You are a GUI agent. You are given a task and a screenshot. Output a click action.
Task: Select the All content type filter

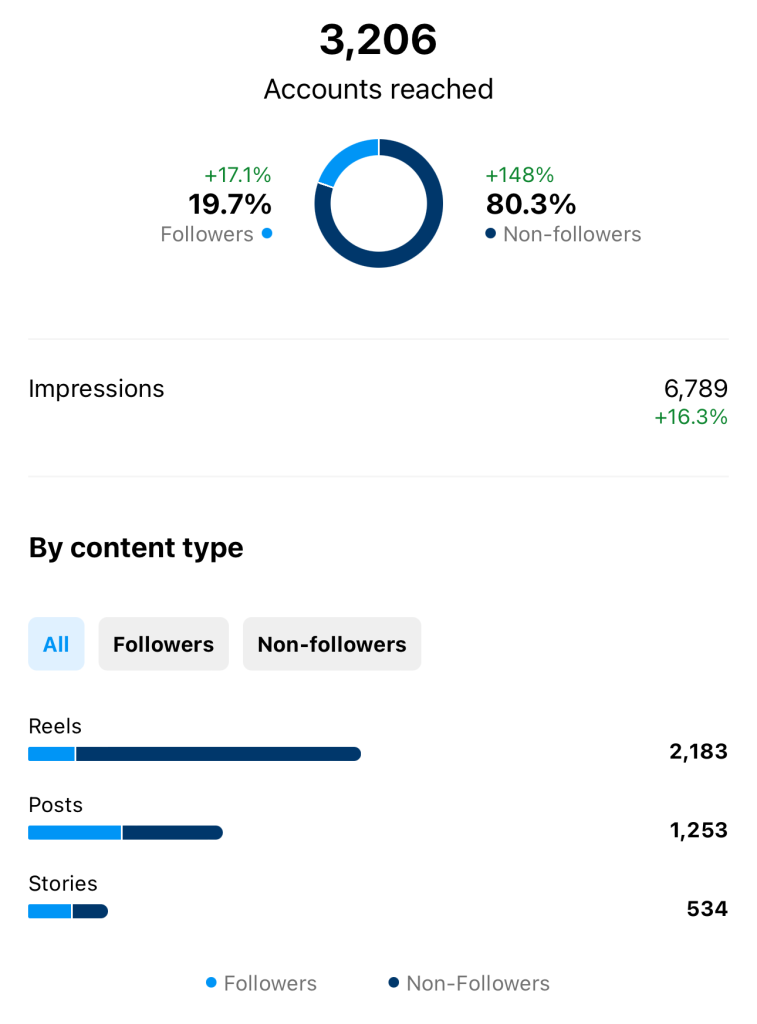(x=56, y=644)
